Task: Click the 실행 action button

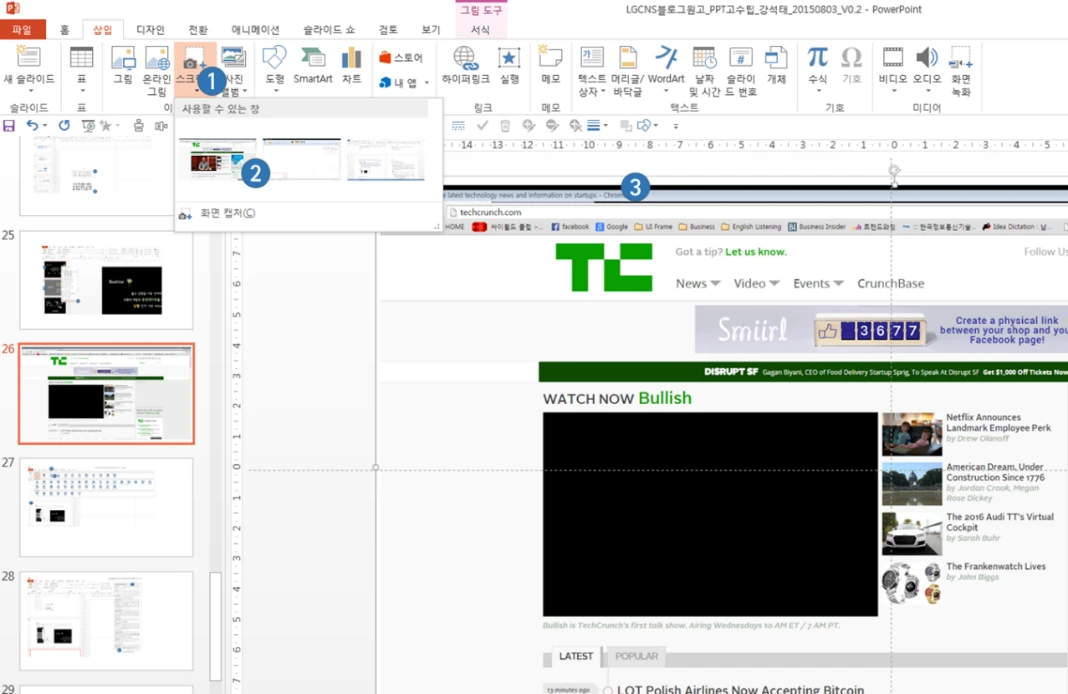Action: click(509, 65)
